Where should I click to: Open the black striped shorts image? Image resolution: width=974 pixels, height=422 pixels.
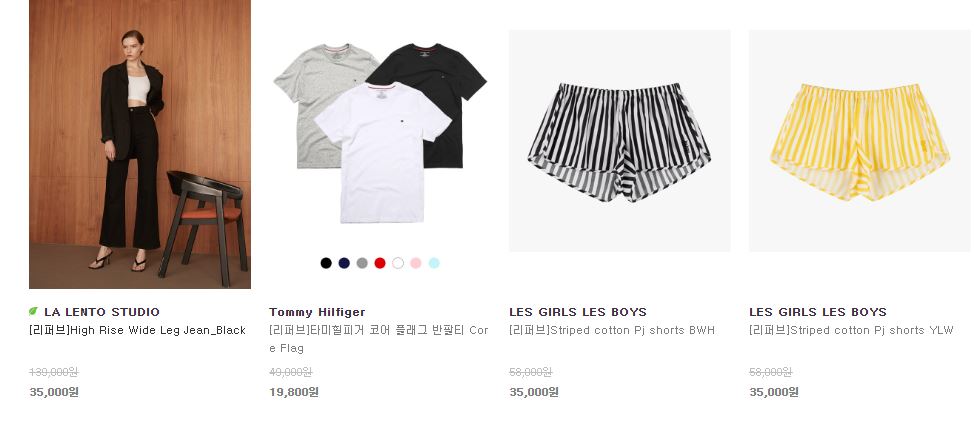click(619, 141)
